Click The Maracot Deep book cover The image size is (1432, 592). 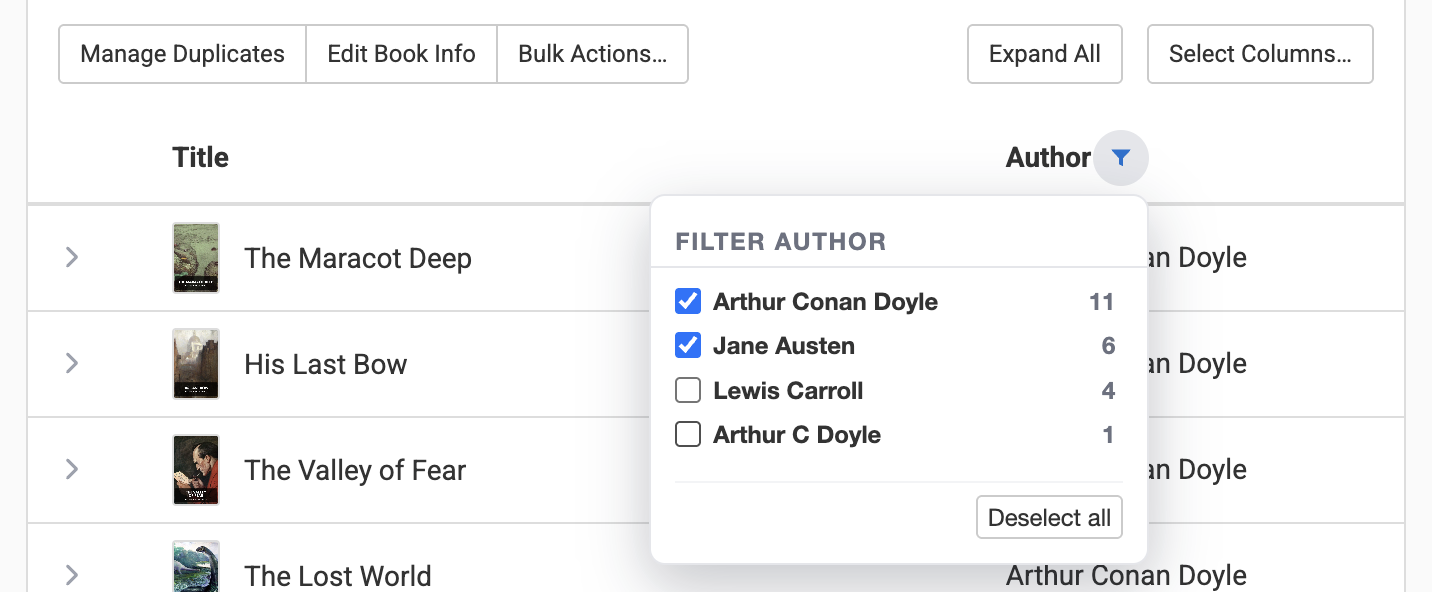pos(196,258)
